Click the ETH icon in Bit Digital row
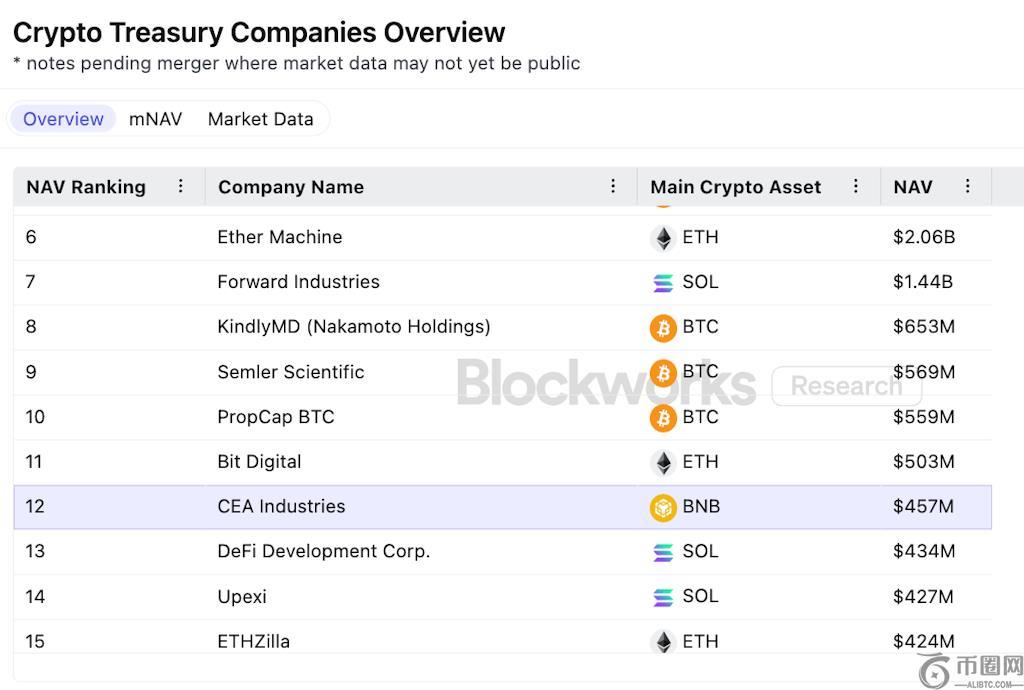 click(663, 462)
